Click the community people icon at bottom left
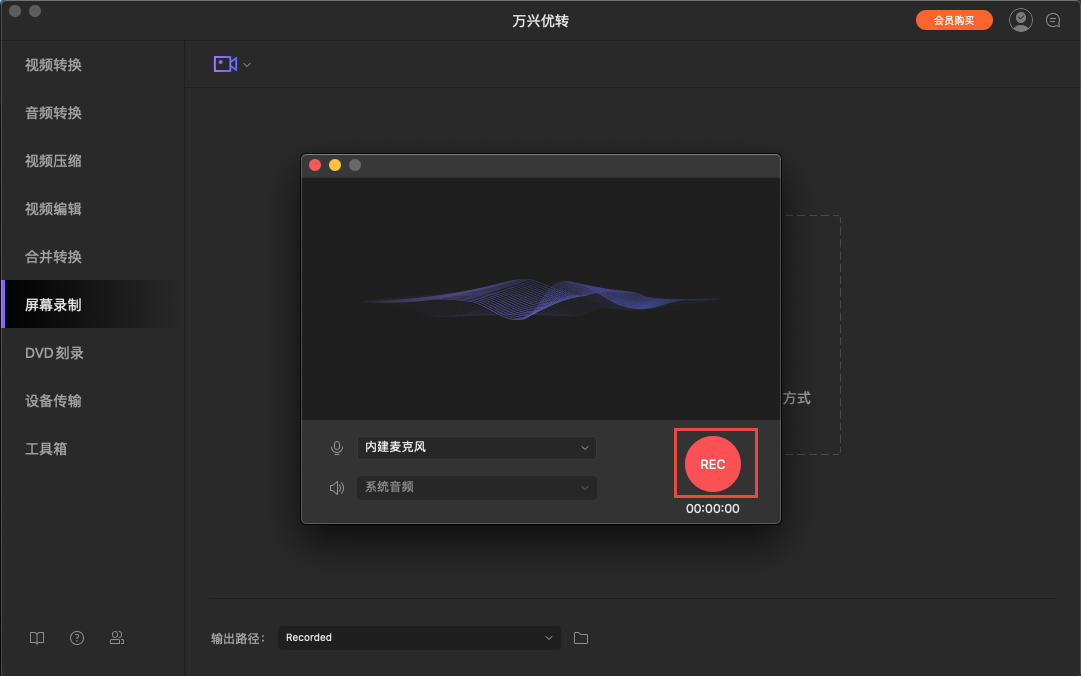 [x=117, y=637]
